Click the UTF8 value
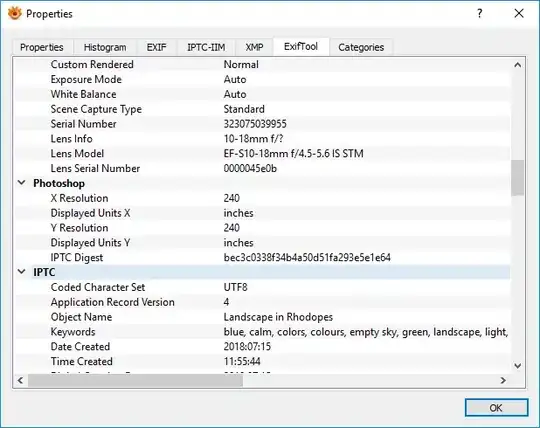 pos(236,287)
